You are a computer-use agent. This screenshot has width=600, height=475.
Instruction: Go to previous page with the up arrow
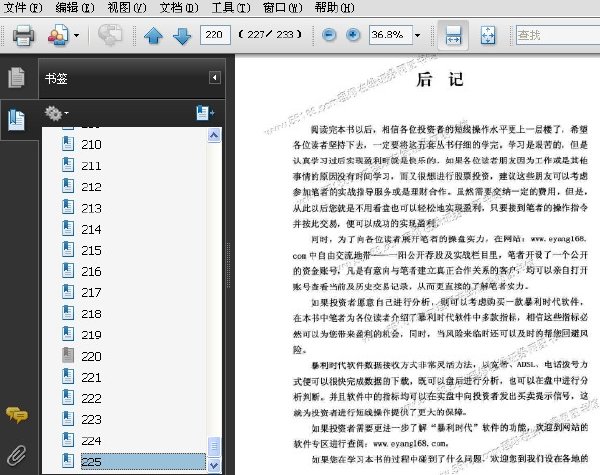click(153, 36)
